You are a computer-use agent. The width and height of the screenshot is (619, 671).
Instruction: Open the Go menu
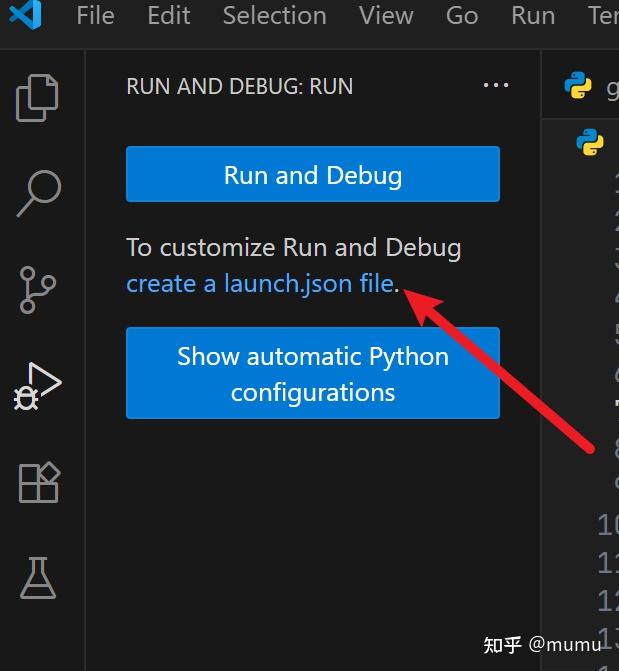click(x=462, y=16)
